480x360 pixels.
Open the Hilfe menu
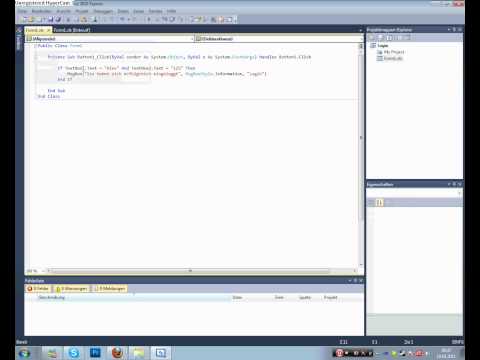[171, 11]
